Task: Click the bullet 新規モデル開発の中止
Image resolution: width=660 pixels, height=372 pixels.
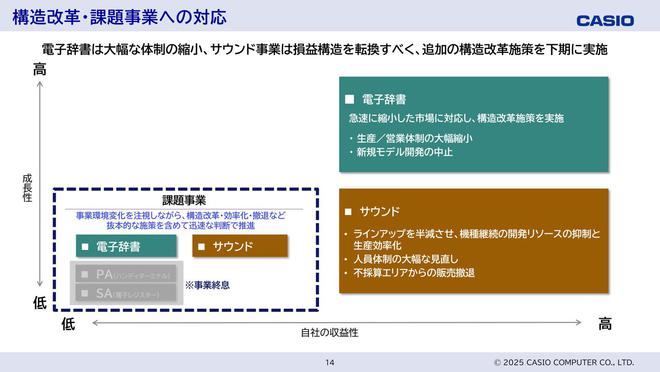Action: pos(405,152)
